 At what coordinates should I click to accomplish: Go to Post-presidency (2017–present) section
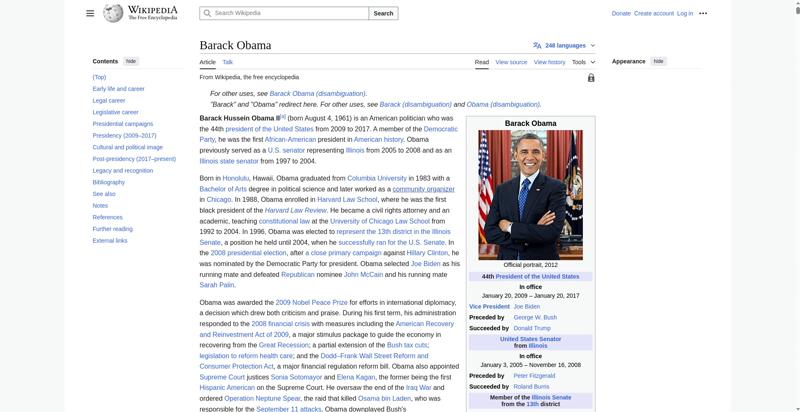point(134,159)
